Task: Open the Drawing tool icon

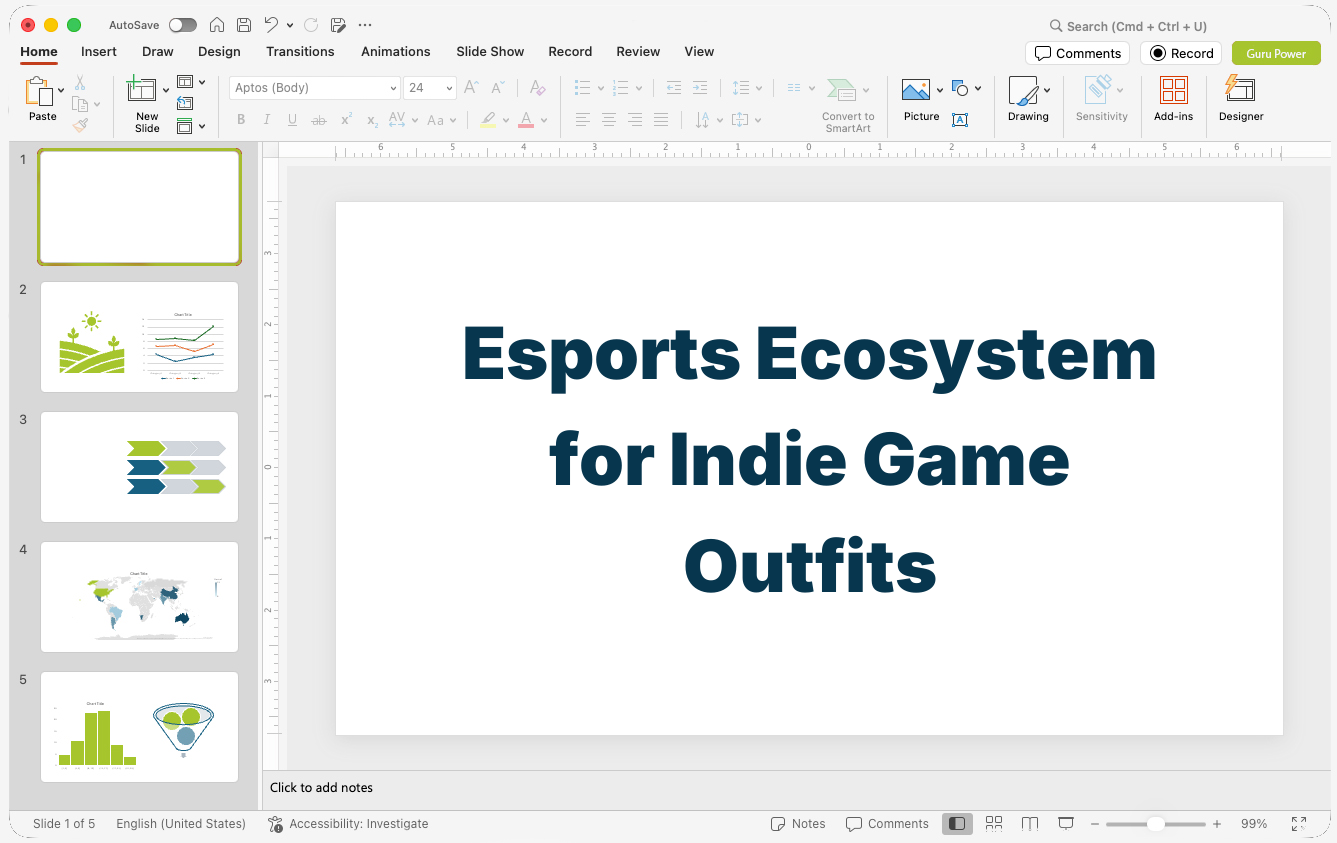Action: [1023, 91]
